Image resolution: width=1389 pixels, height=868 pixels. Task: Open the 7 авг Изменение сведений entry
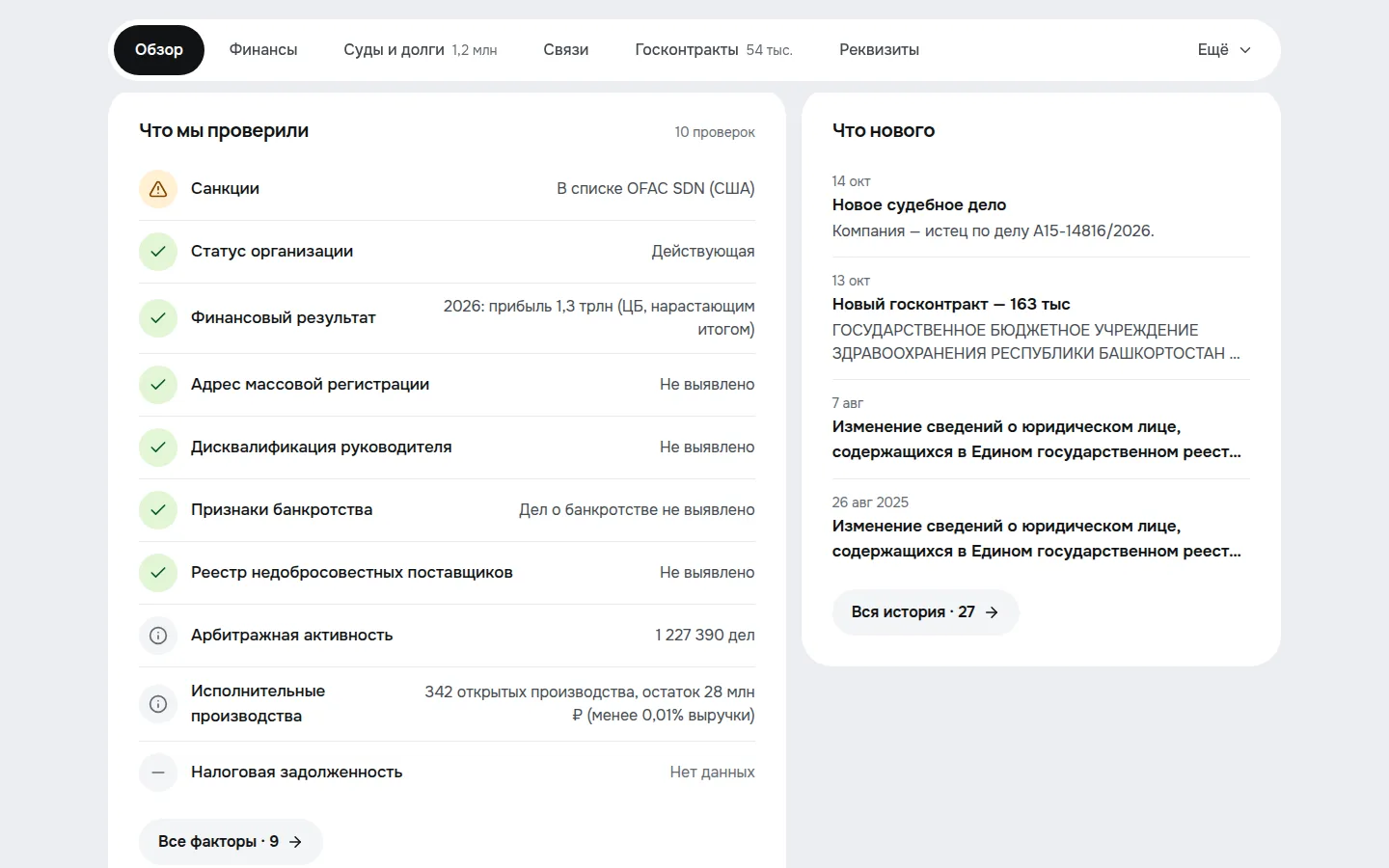[1041, 428]
